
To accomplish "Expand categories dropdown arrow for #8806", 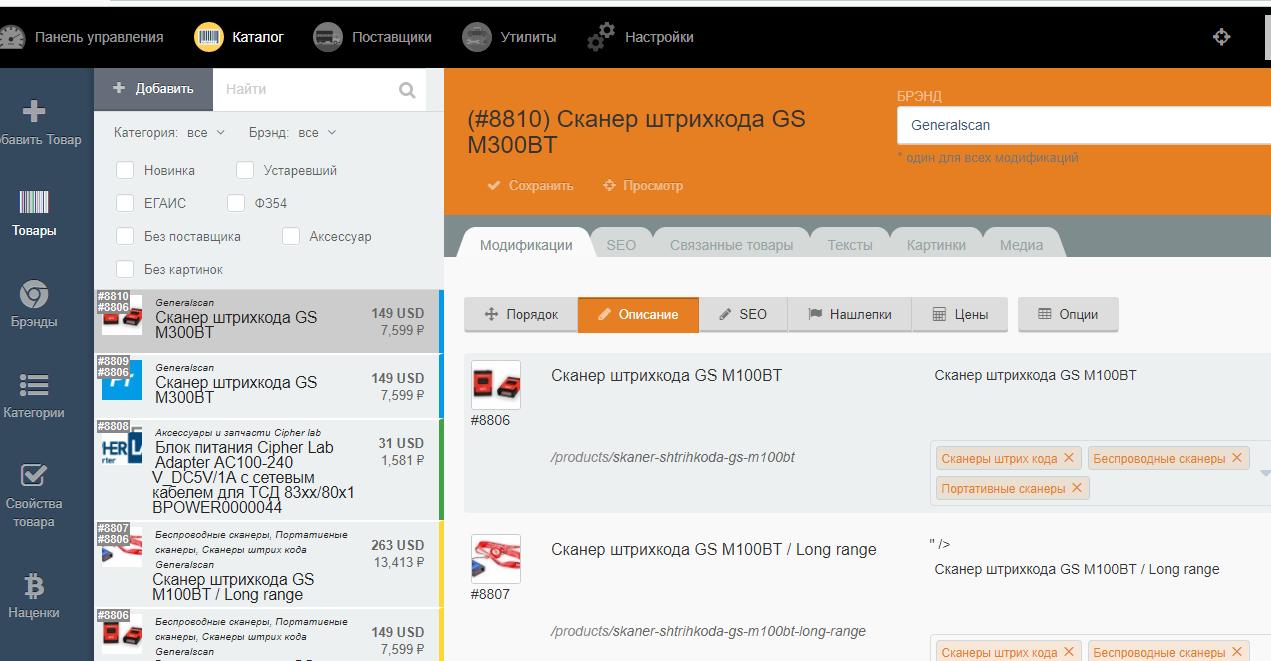I will click(1263, 473).
